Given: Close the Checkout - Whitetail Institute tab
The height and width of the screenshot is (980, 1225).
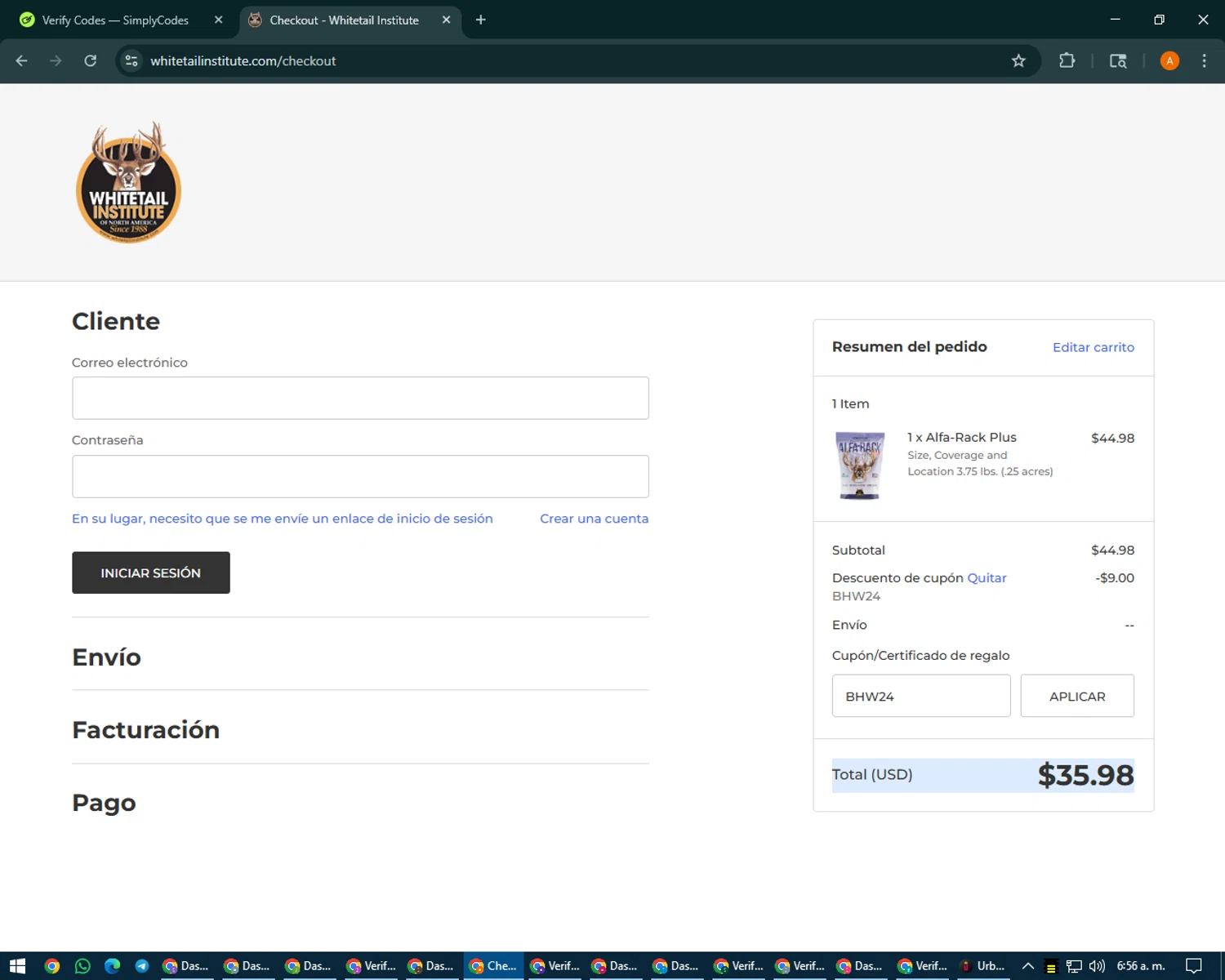Looking at the screenshot, I should pos(446,20).
